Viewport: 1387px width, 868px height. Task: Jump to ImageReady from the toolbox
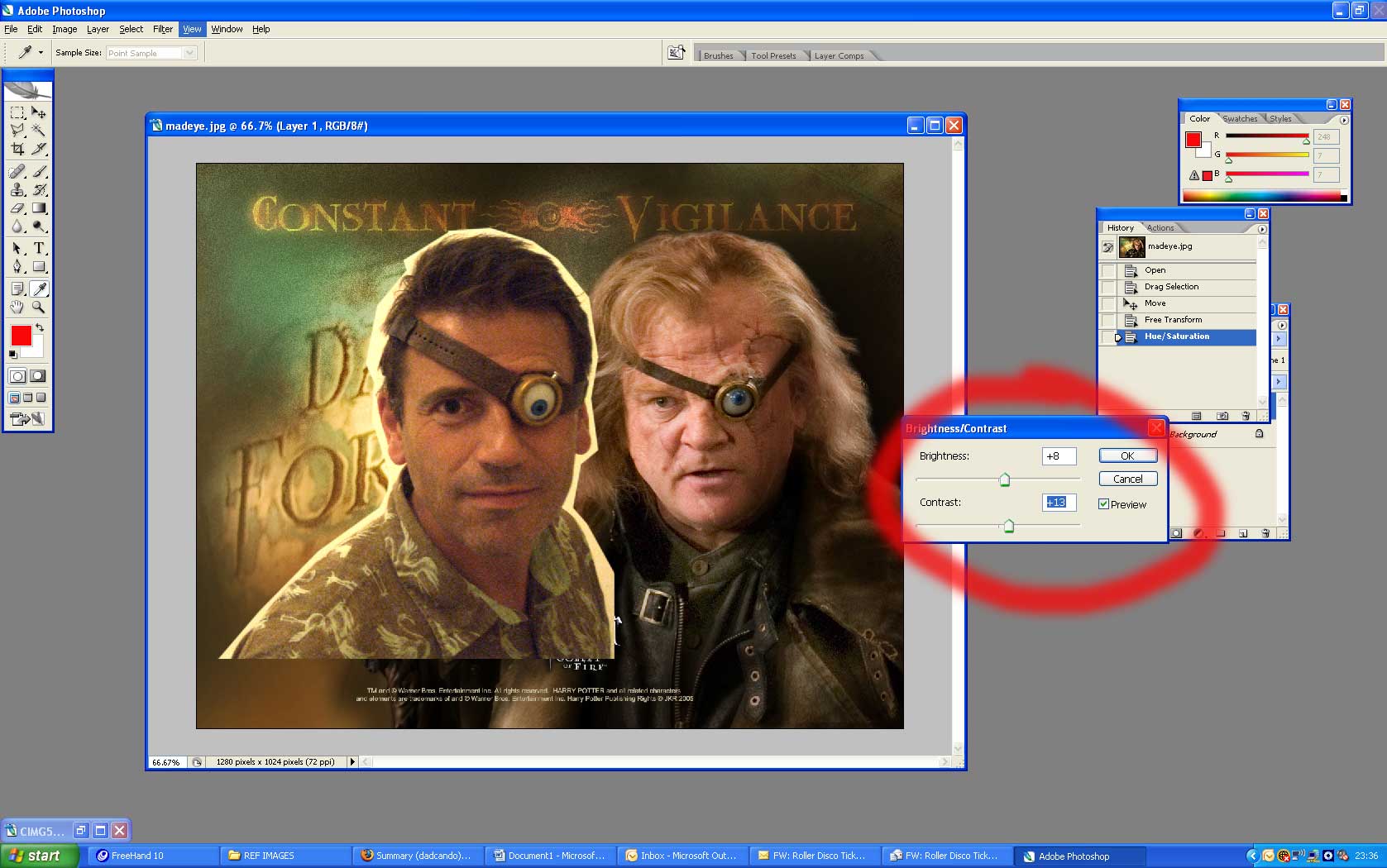point(27,419)
